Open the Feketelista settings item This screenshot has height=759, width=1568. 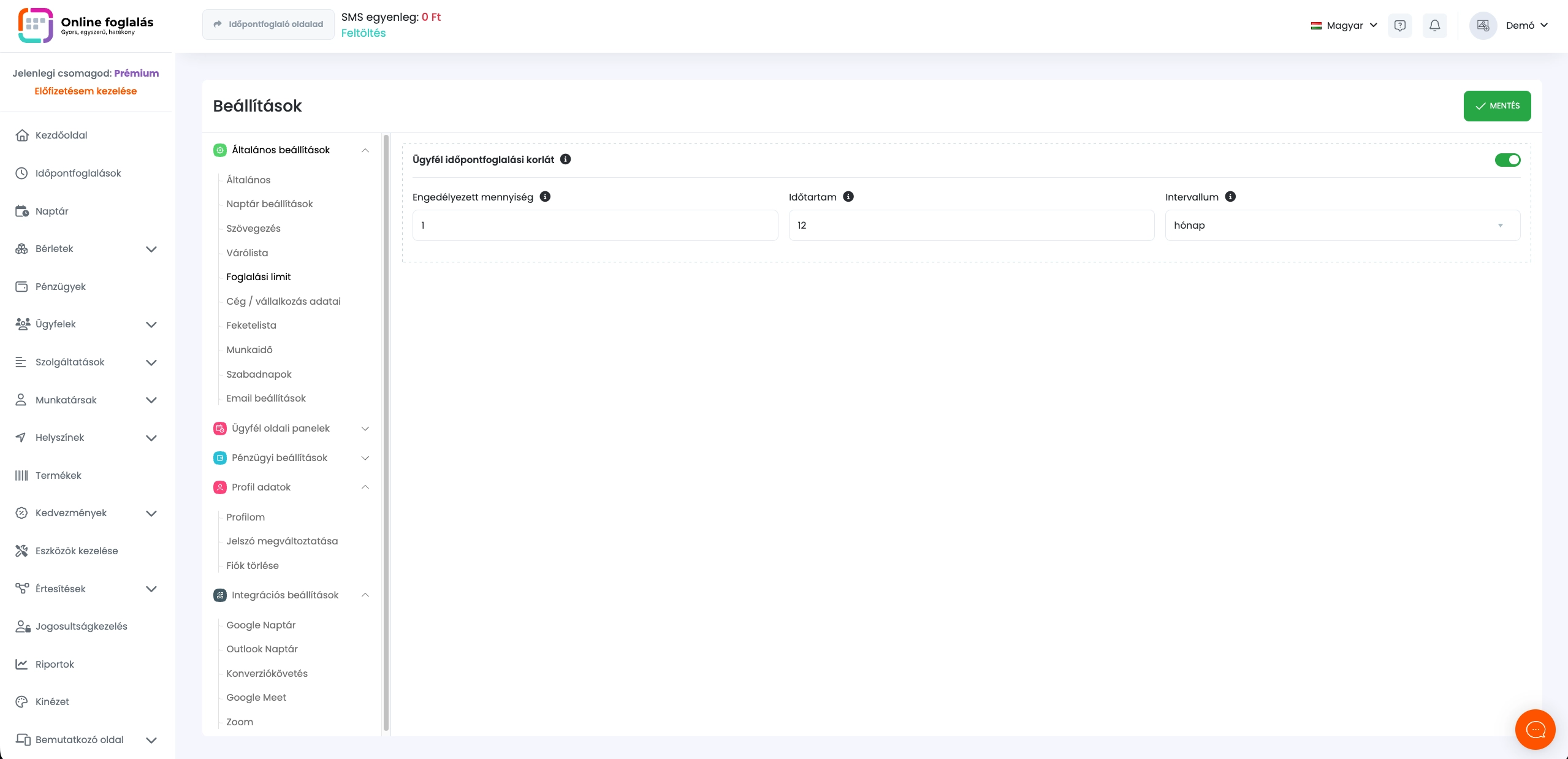point(251,326)
